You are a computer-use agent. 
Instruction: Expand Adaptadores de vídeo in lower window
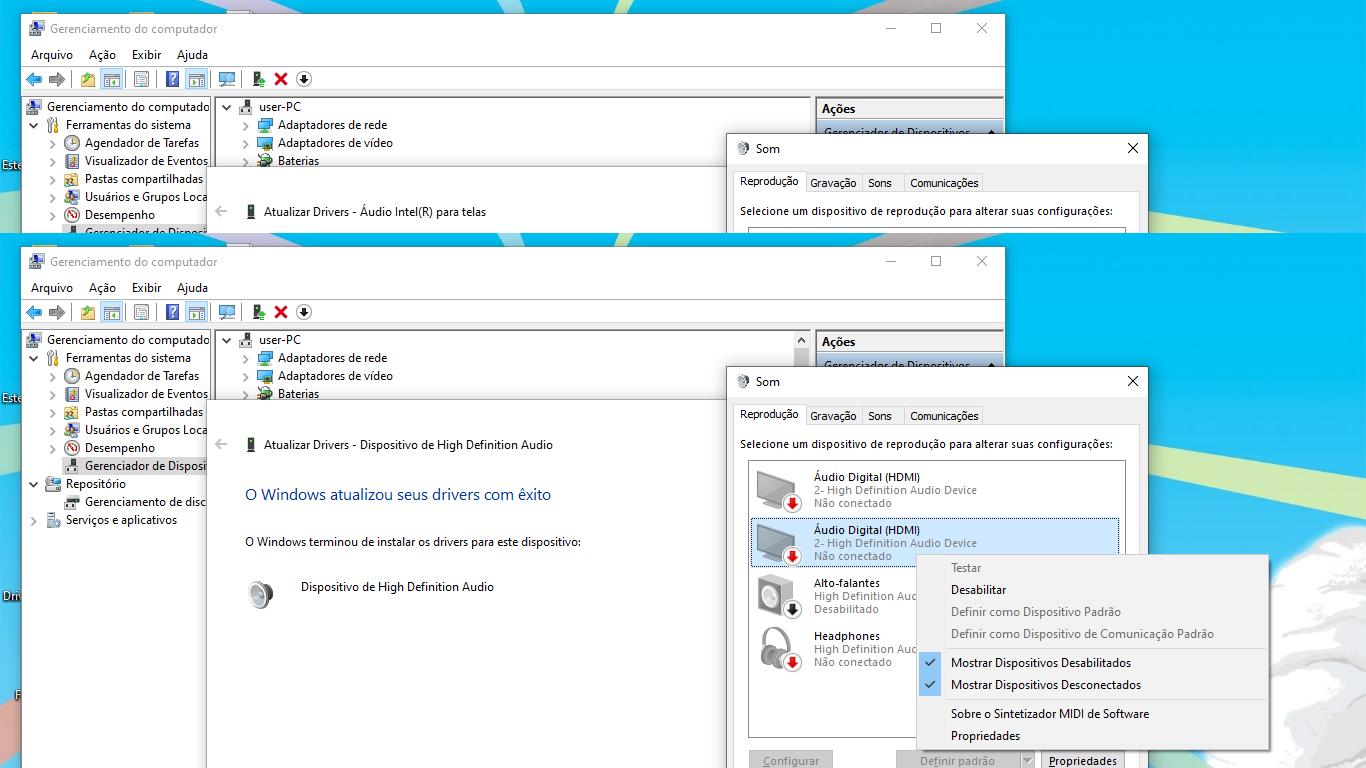click(x=246, y=376)
